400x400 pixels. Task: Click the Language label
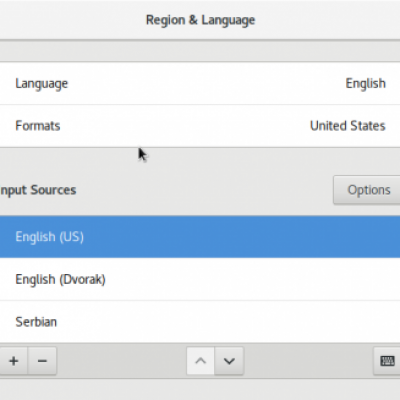(x=42, y=84)
